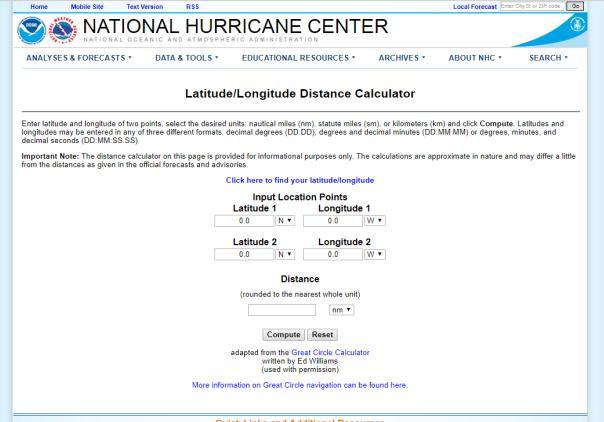The width and height of the screenshot is (604, 422).
Task: Open the About NHC menu
Action: coord(475,58)
